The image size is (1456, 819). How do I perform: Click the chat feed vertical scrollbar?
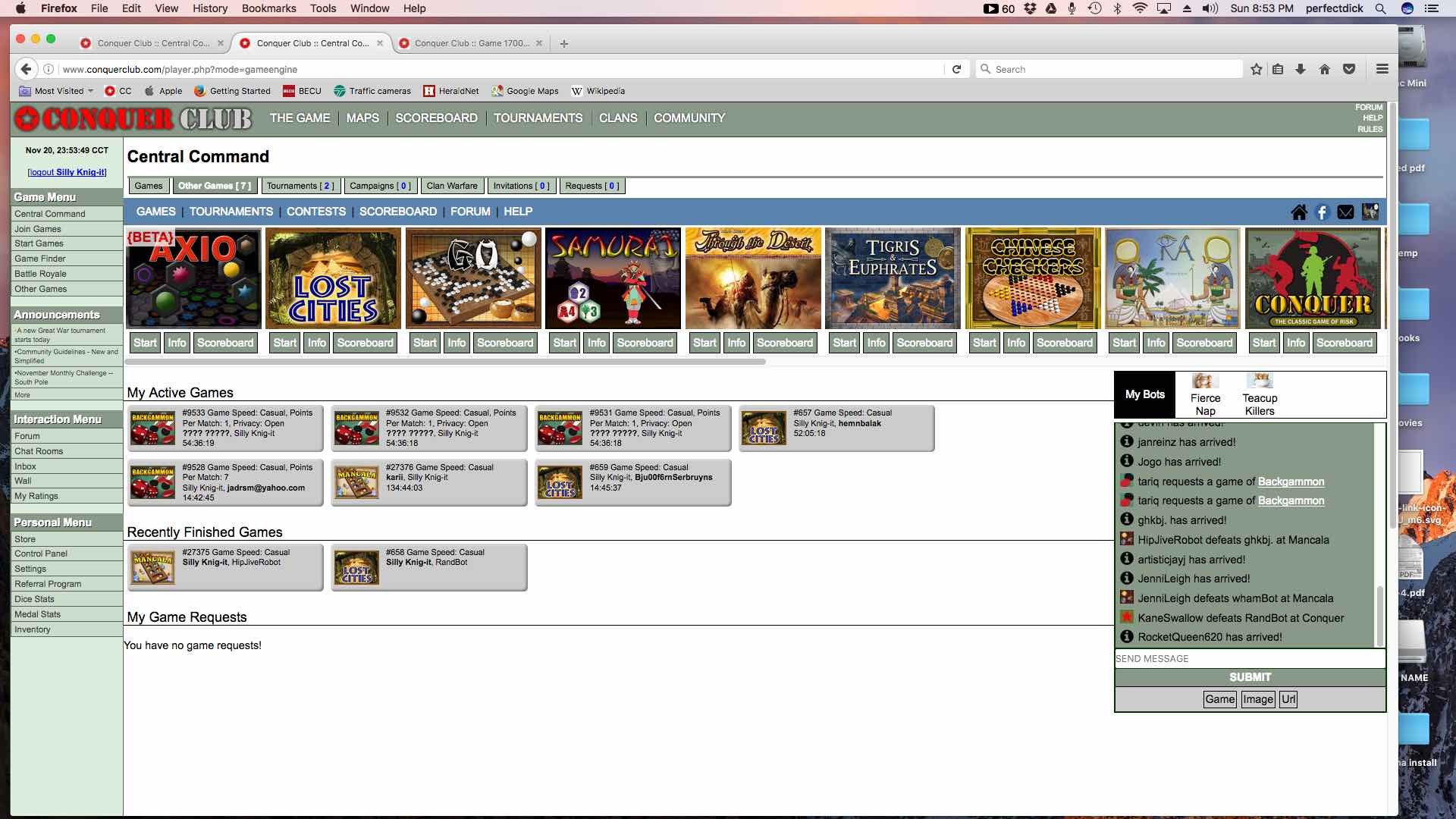click(1379, 616)
